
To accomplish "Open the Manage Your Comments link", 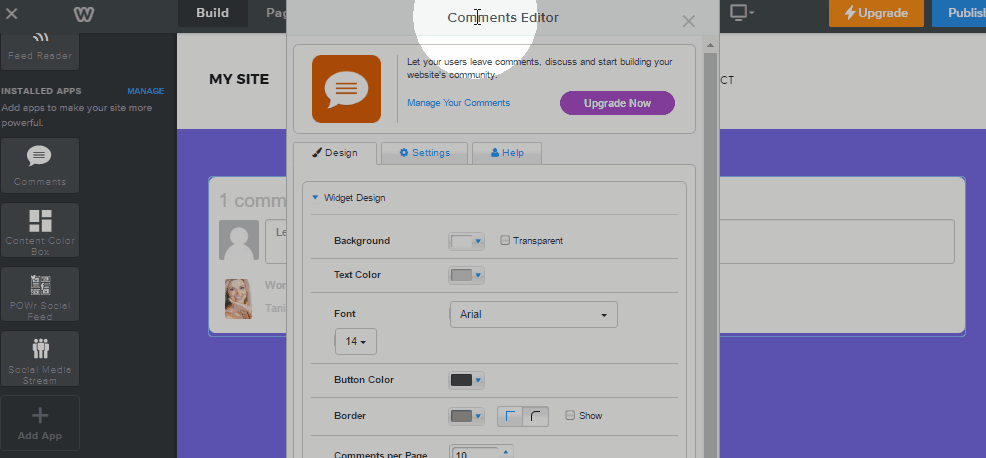I will click(x=458, y=103).
